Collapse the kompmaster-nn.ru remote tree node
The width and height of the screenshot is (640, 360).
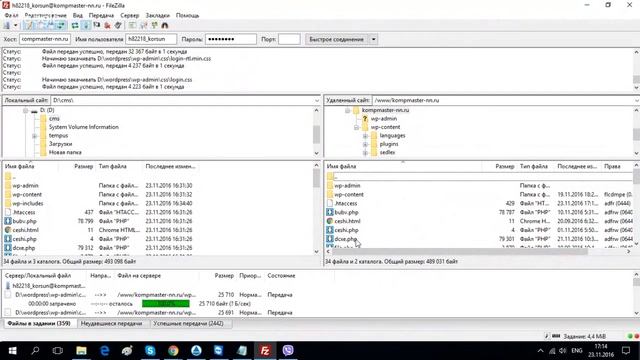click(347, 110)
